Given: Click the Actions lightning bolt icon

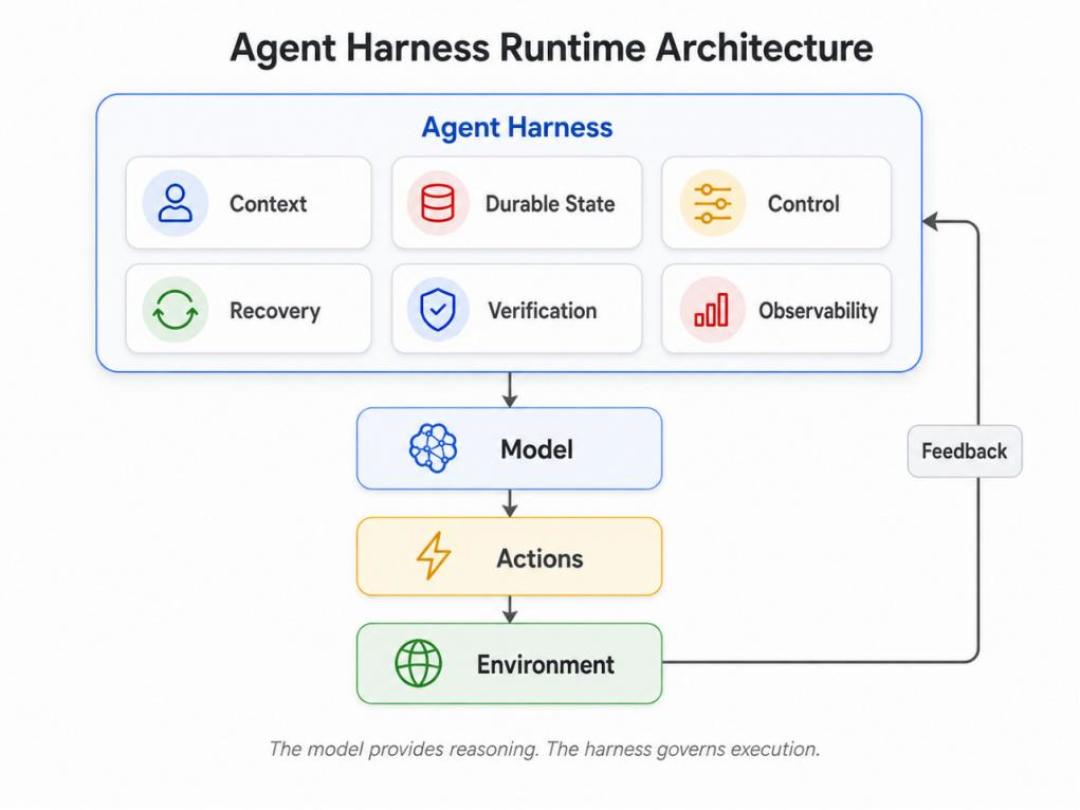Looking at the screenshot, I should pyautogui.click(x=433, y=556).
